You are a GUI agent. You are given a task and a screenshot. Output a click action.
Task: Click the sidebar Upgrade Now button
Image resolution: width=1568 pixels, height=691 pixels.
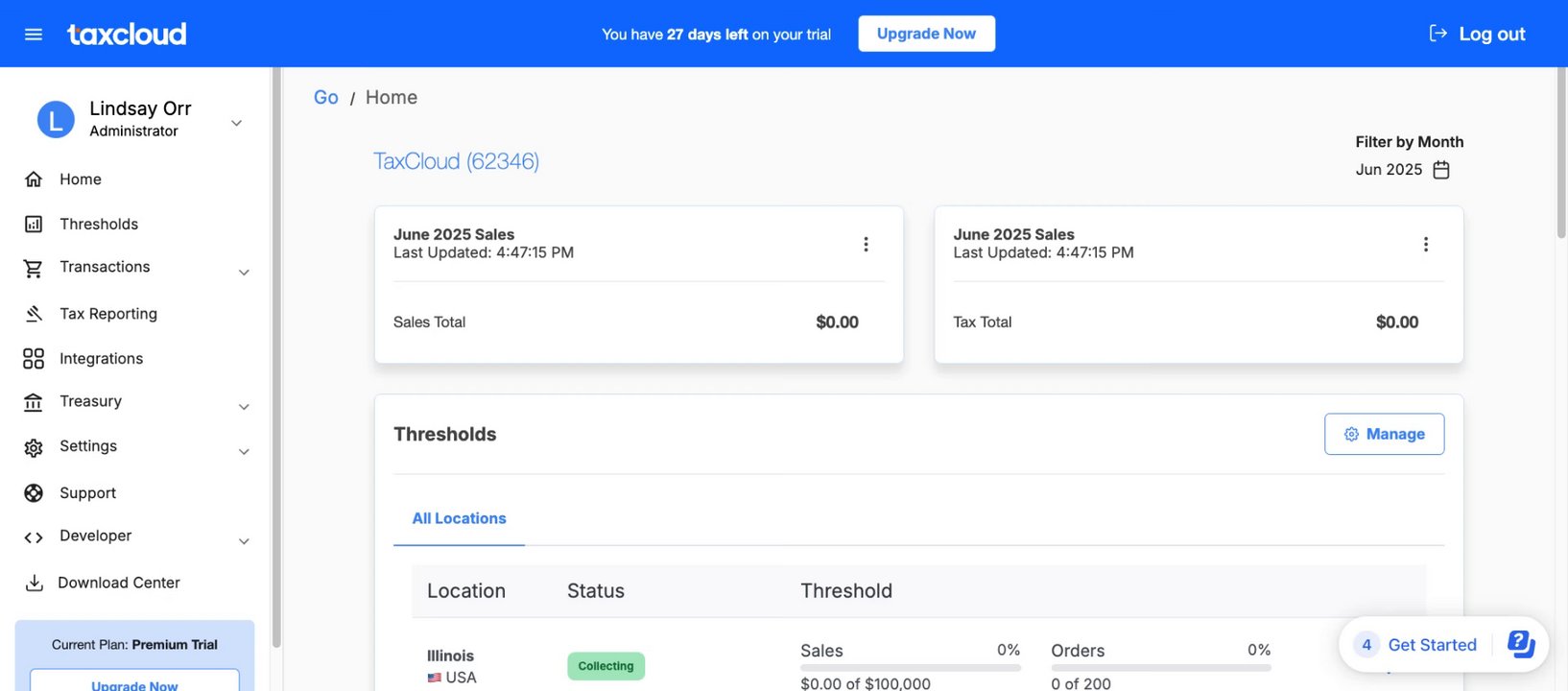[134, 683]
